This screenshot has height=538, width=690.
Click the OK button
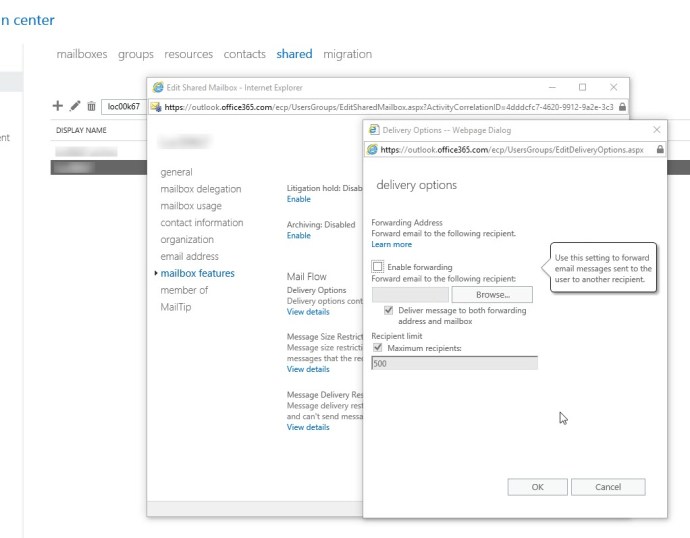[x=537, y=487]
